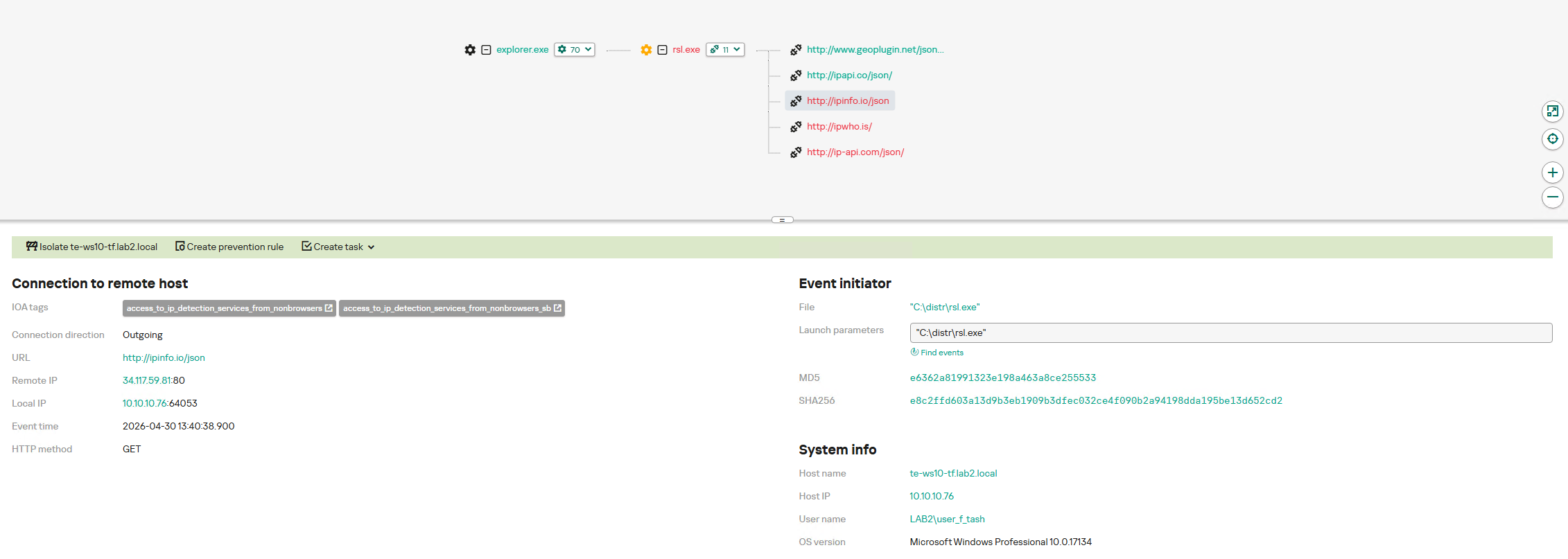Open the Create task dropdown menu
1568x559 pixels.
click(x=338, y=247)
